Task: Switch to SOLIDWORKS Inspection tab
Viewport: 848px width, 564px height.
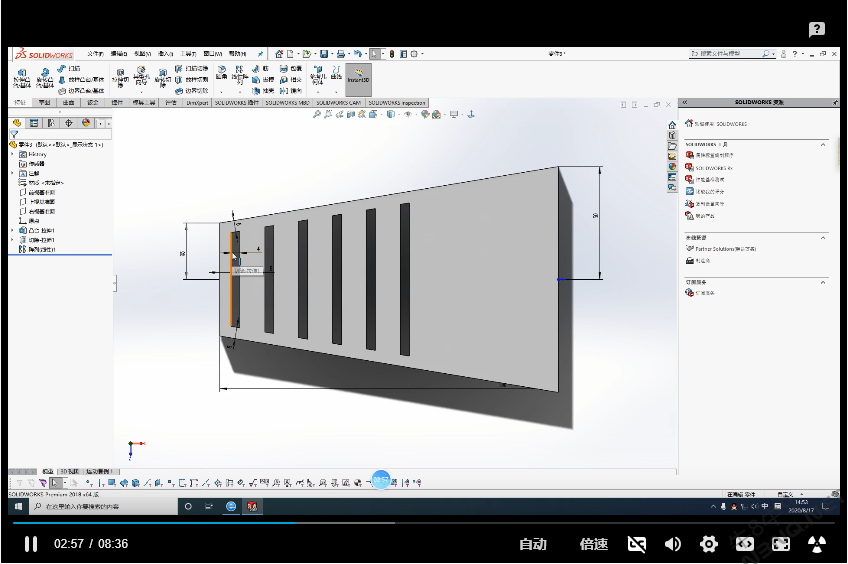Action: 397,102
